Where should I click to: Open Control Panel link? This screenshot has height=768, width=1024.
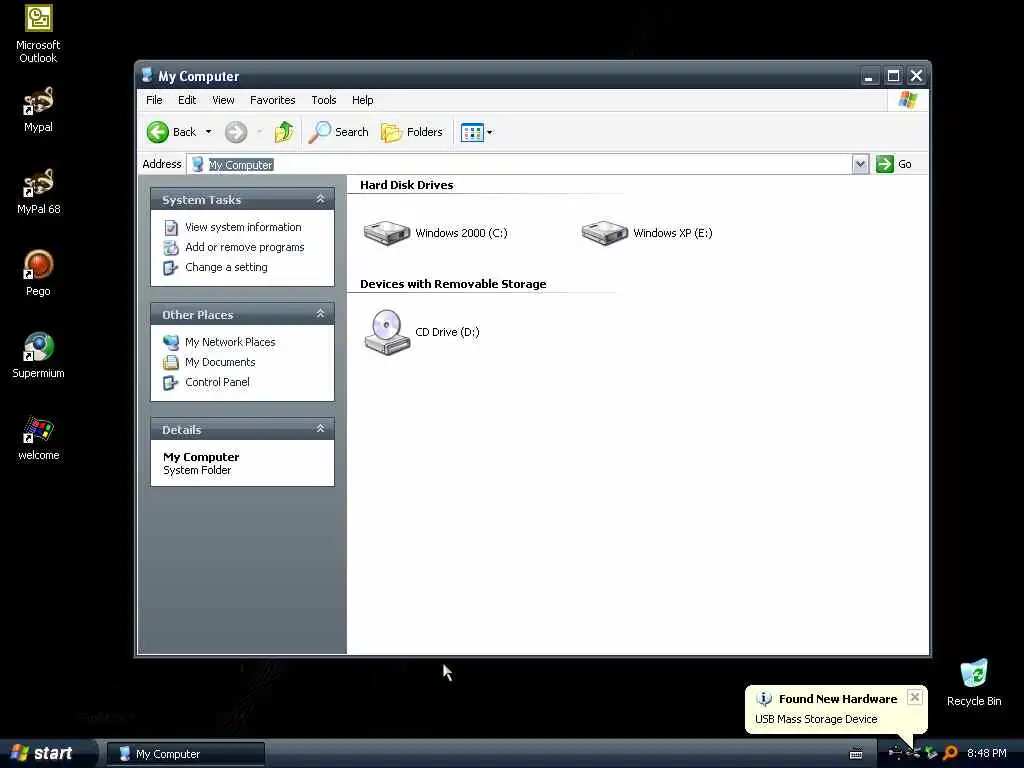coord(217,382)
